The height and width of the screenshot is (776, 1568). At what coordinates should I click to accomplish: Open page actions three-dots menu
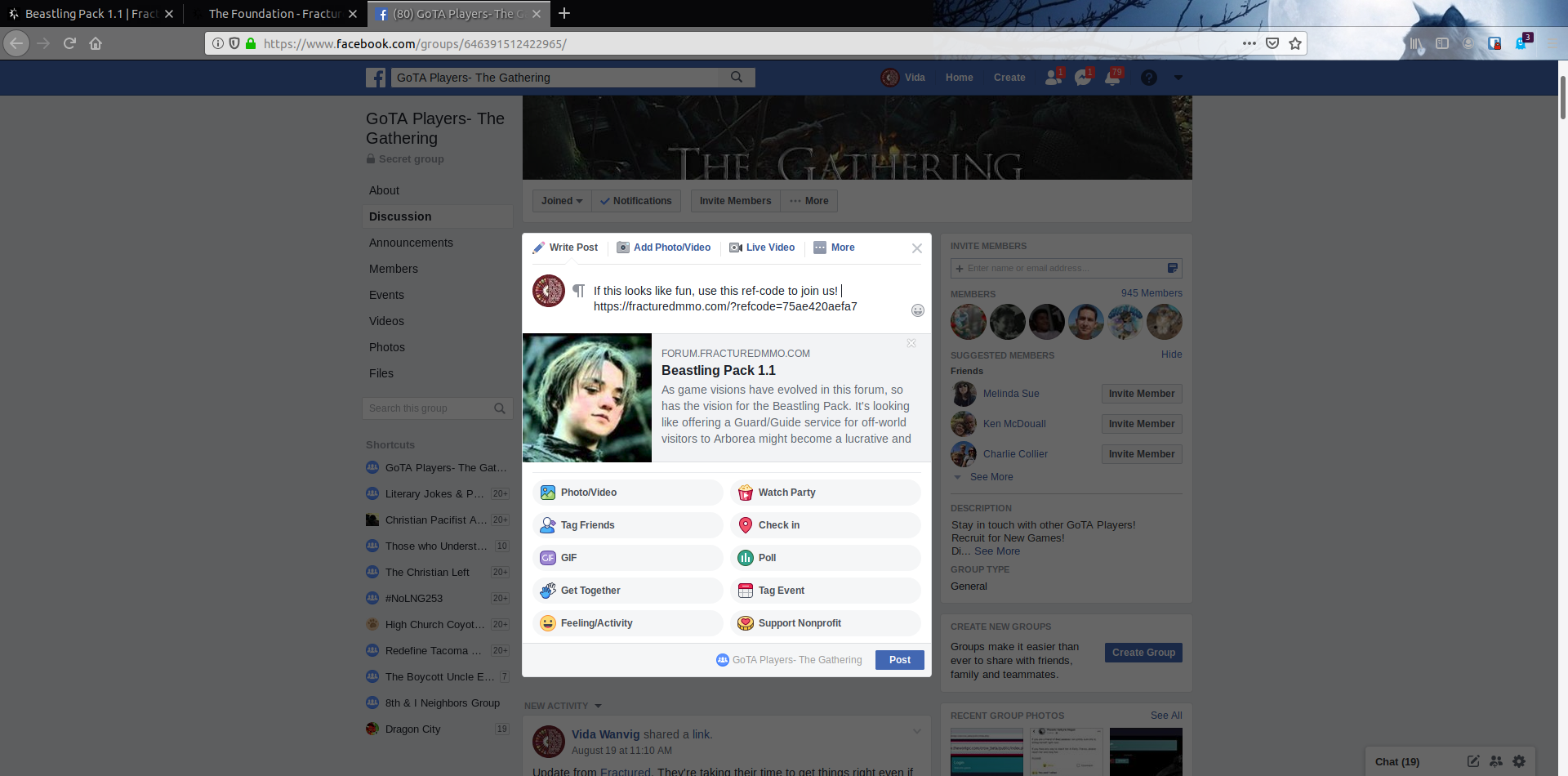(x=1249, y=43)
